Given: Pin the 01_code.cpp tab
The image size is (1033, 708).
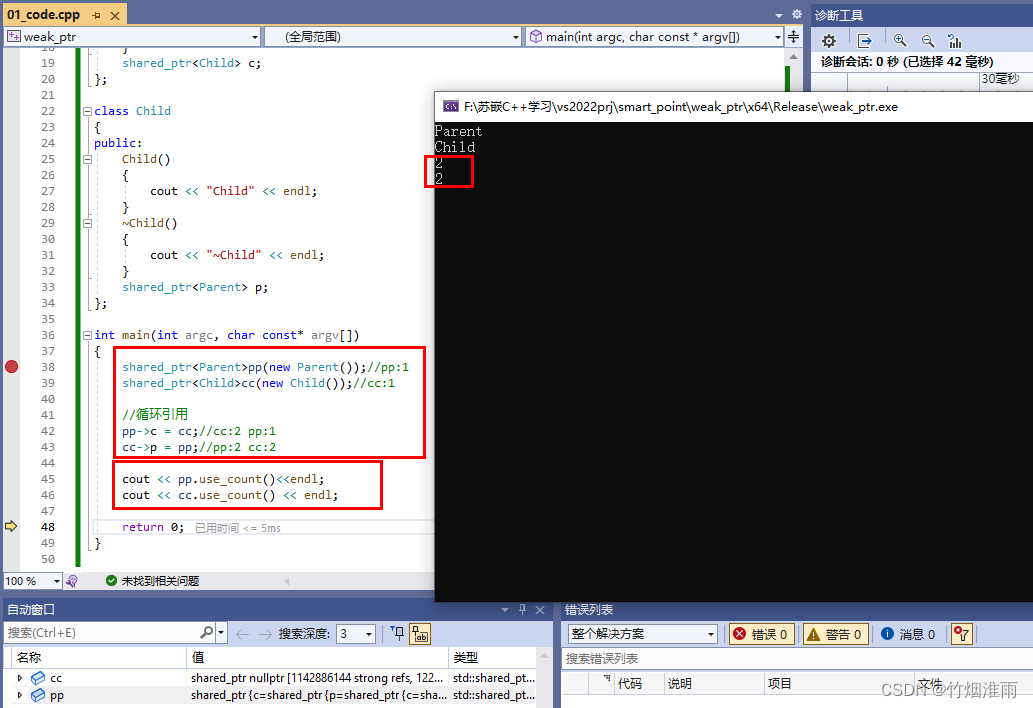Looking at the screenshot, I should 97,14.
